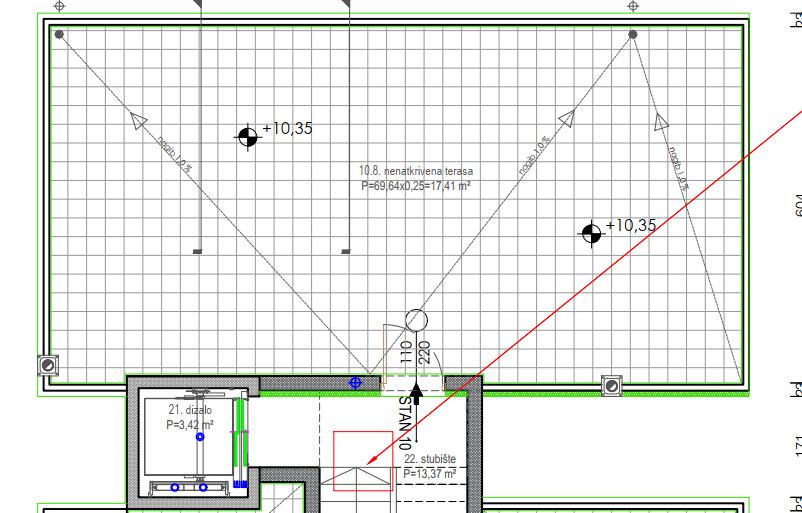Select the STAN 10 vertical text
This screenshot has width=802, height=513.
pos(405,423)
